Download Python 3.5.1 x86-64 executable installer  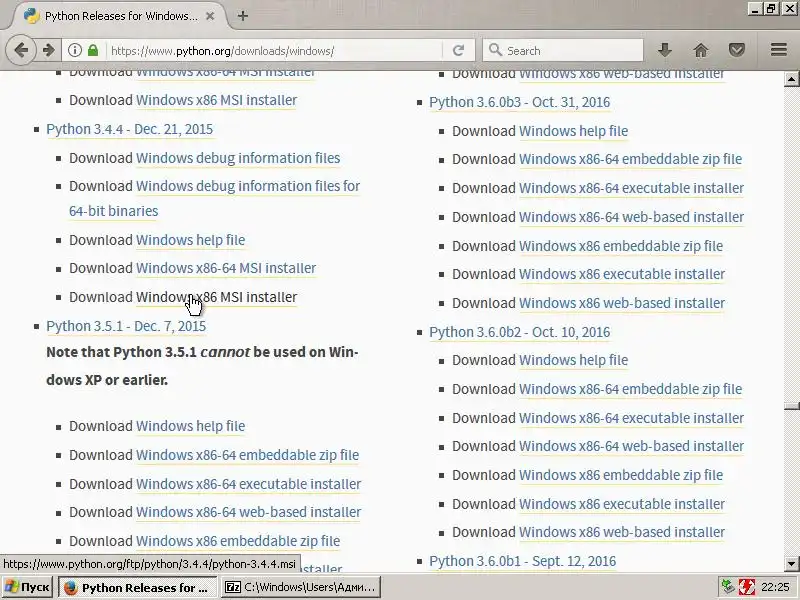[248, 484]
